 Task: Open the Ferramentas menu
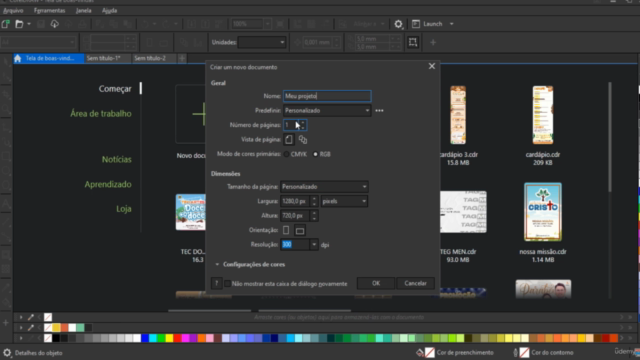49,11
